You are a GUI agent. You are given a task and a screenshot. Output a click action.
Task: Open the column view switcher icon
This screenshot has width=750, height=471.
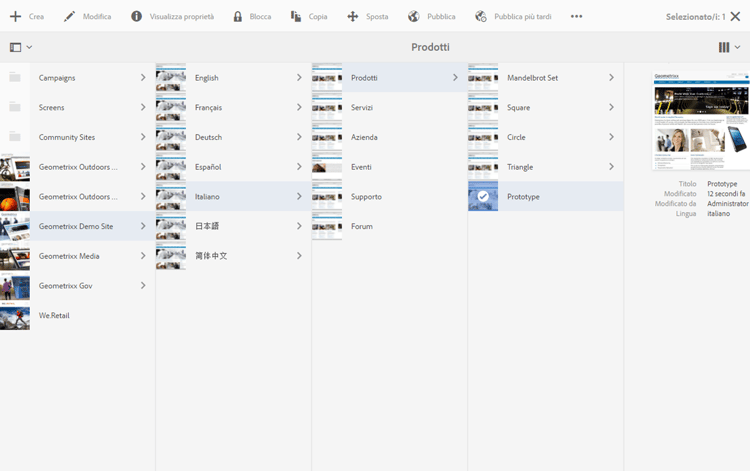(724, 47)
